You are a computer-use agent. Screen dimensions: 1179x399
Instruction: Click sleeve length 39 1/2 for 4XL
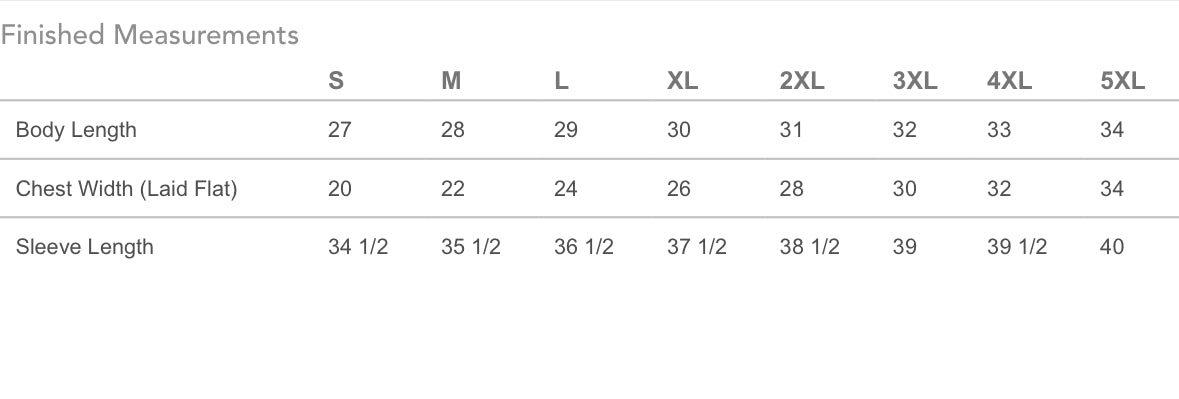pos(1017,246)
